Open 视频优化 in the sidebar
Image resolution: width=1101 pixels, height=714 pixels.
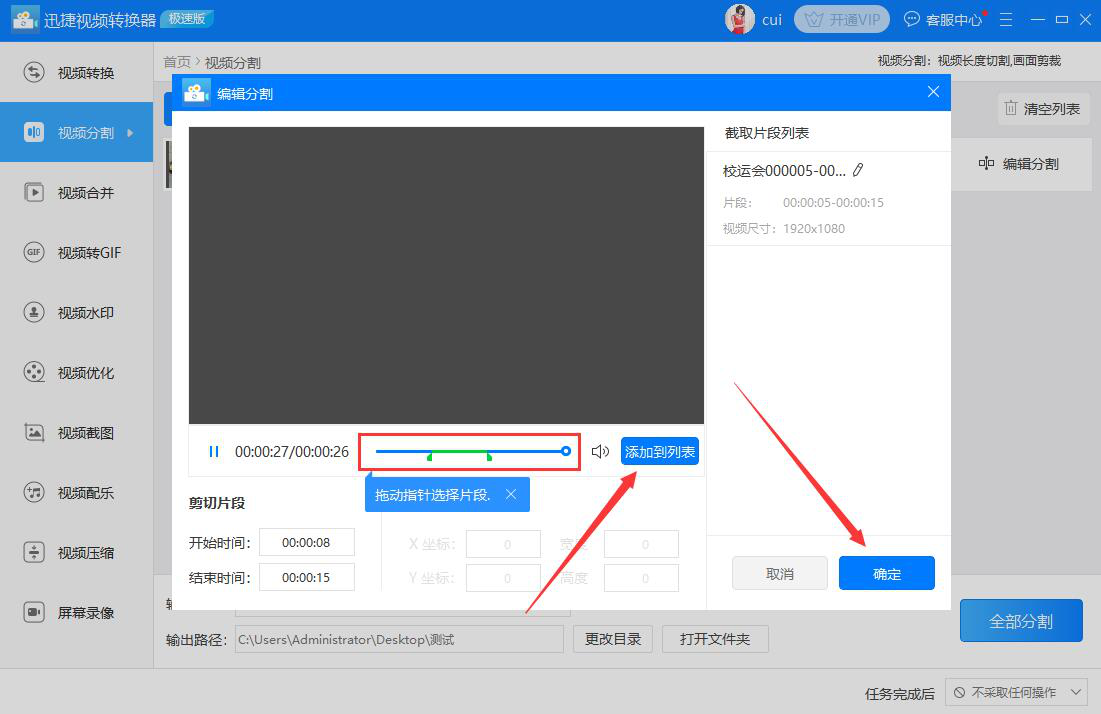pos(77,372)
